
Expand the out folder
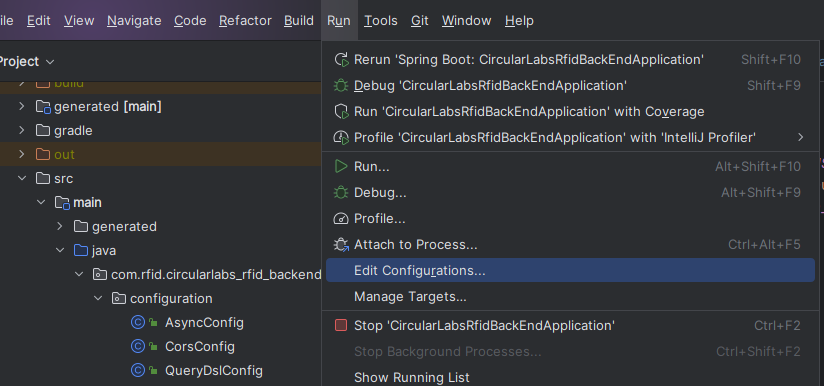pyautogui.click(x=22, y=154)
